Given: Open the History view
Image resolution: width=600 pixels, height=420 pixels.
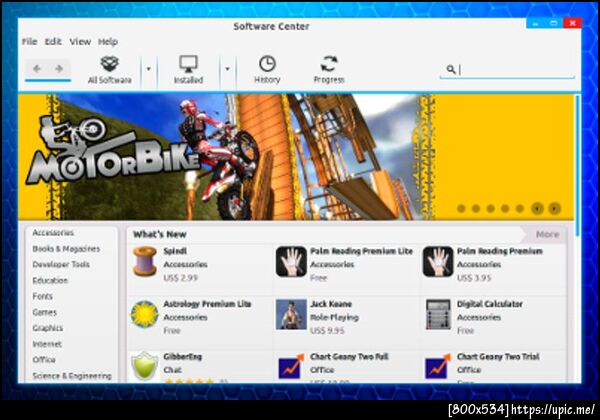Looking at the screenshot, I should click(x=267, y=70).
